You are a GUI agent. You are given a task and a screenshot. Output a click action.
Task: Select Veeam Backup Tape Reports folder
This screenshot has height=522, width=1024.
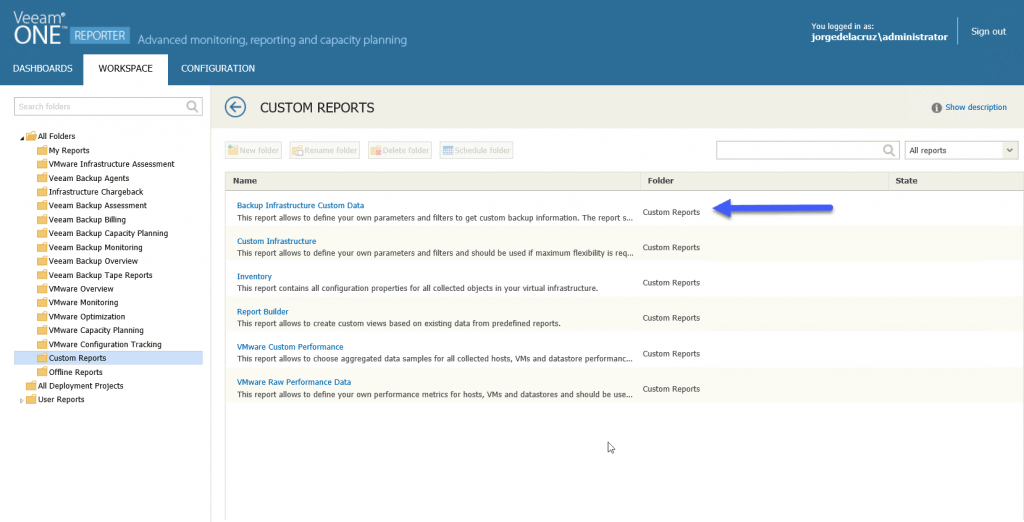[100, 275]
